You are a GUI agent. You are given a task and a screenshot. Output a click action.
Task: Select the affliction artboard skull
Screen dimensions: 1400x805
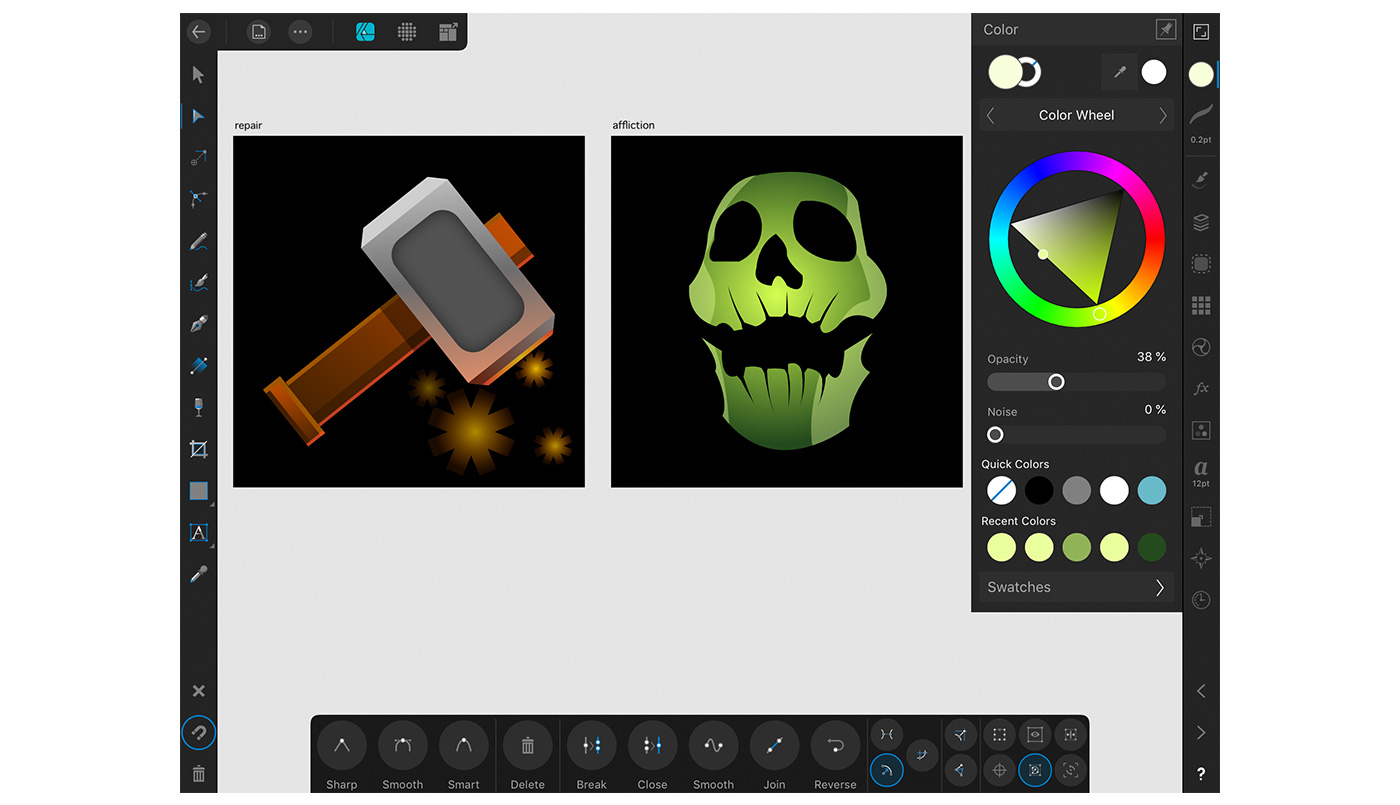pyautogui.click(x=787, y=310)
